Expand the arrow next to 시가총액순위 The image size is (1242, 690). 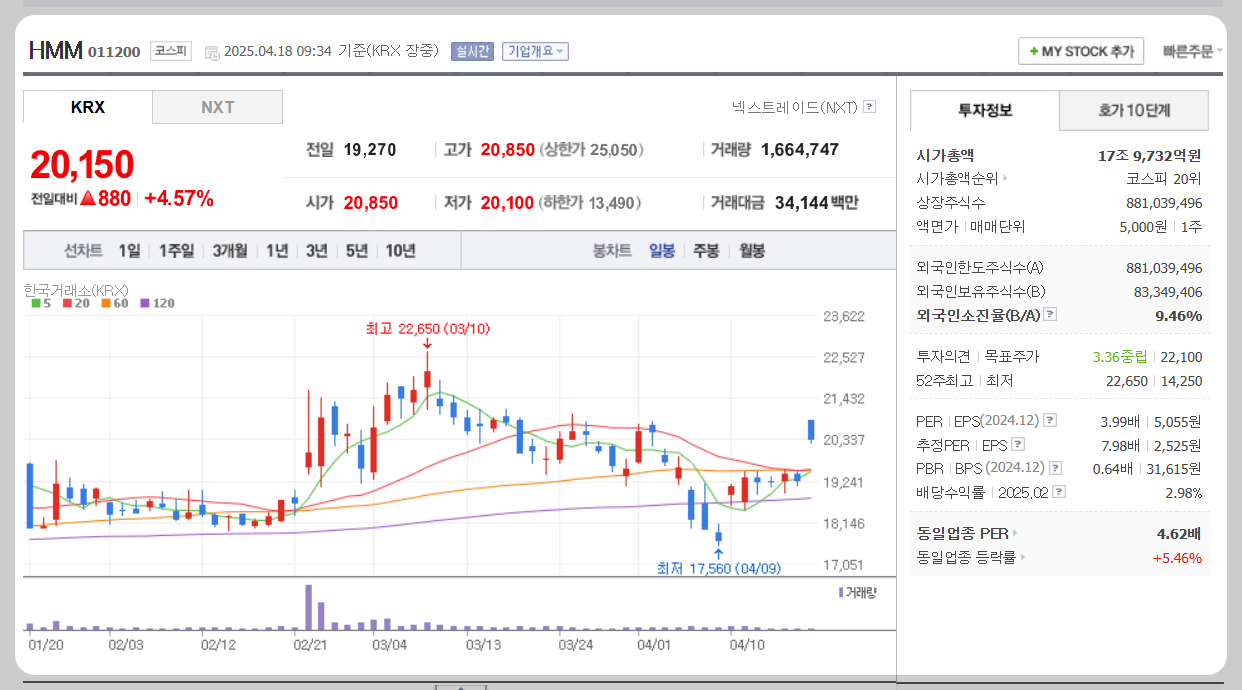1005,179
